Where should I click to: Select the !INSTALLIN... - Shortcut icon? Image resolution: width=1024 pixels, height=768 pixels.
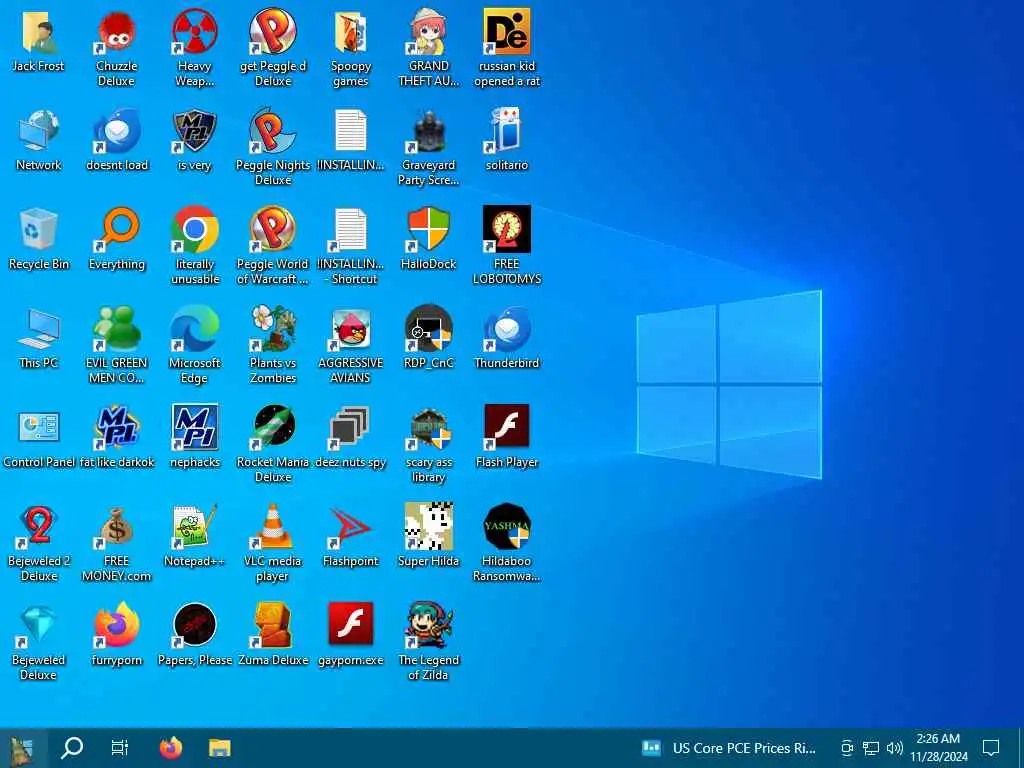[x=351, y=229]
